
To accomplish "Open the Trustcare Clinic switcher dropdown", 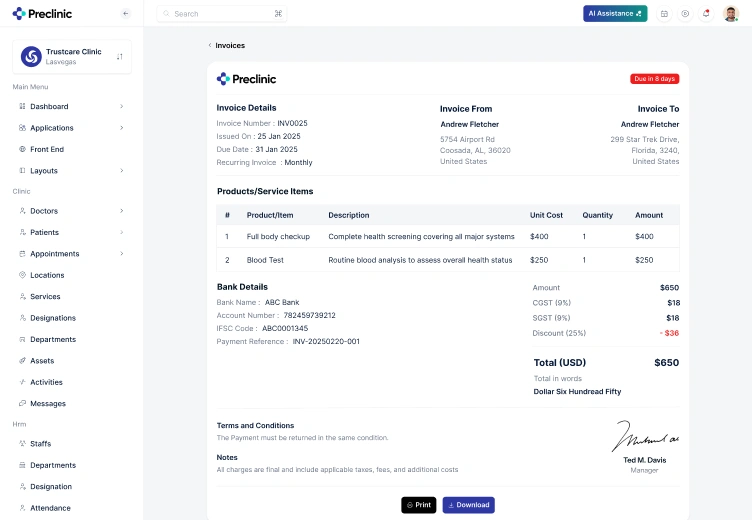I will pyautogui.click(x=119, y=57).
